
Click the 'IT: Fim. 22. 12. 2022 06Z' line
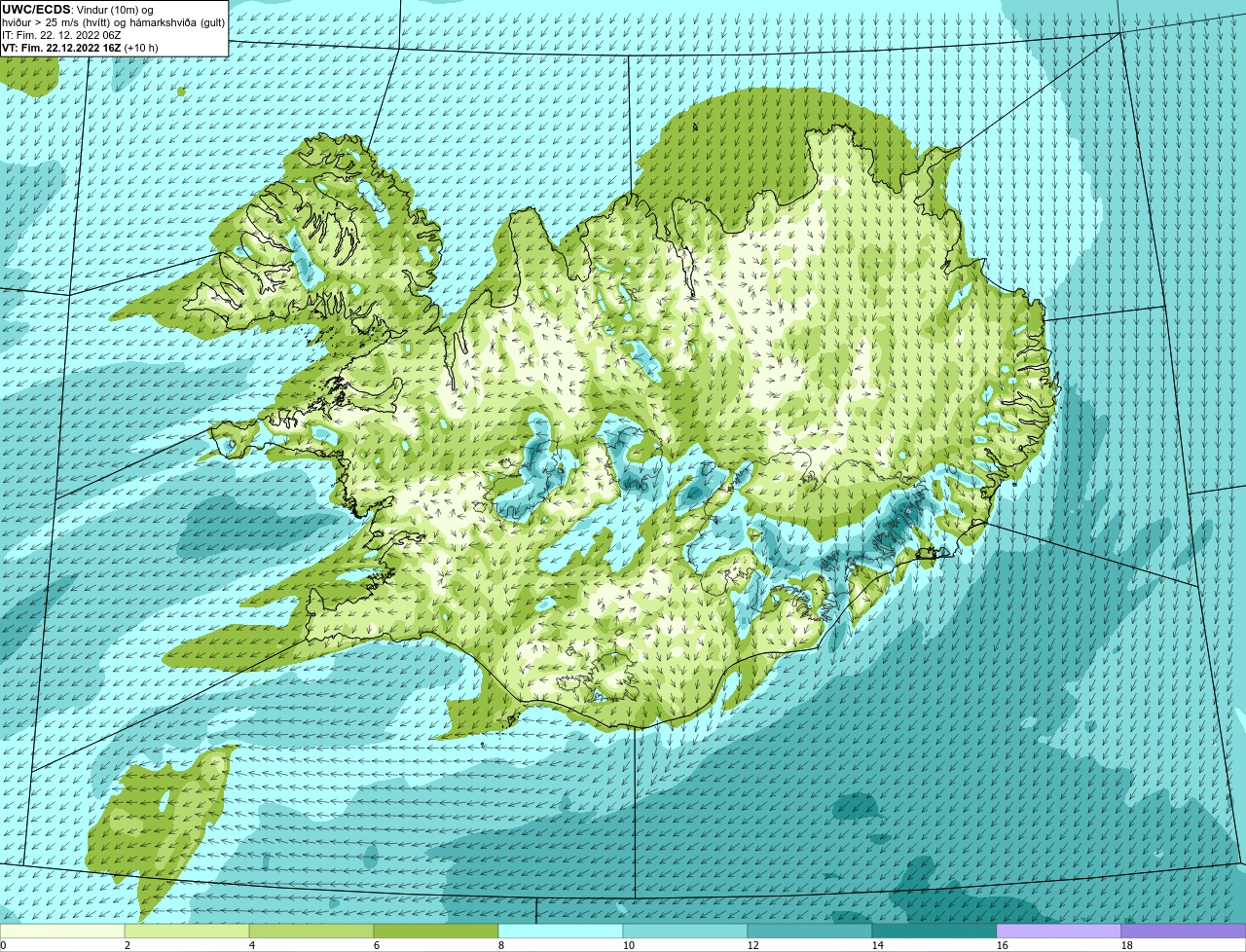tap(61, 34)
